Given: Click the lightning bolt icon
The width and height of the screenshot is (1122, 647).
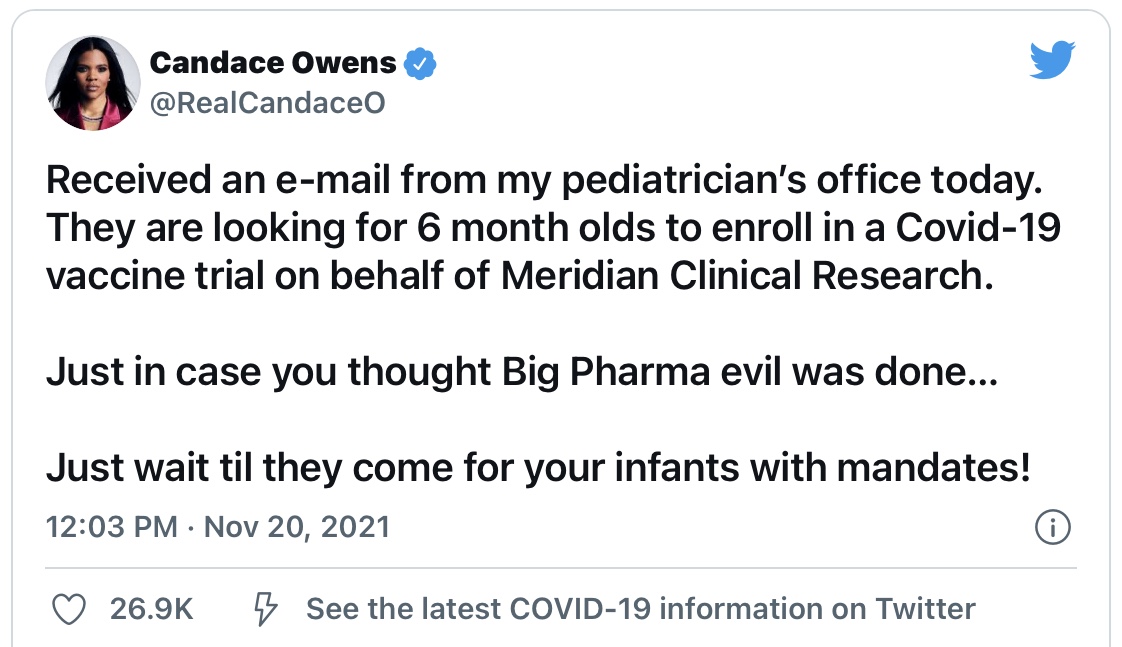Looking at the screenshot, I should click(266, 608).
